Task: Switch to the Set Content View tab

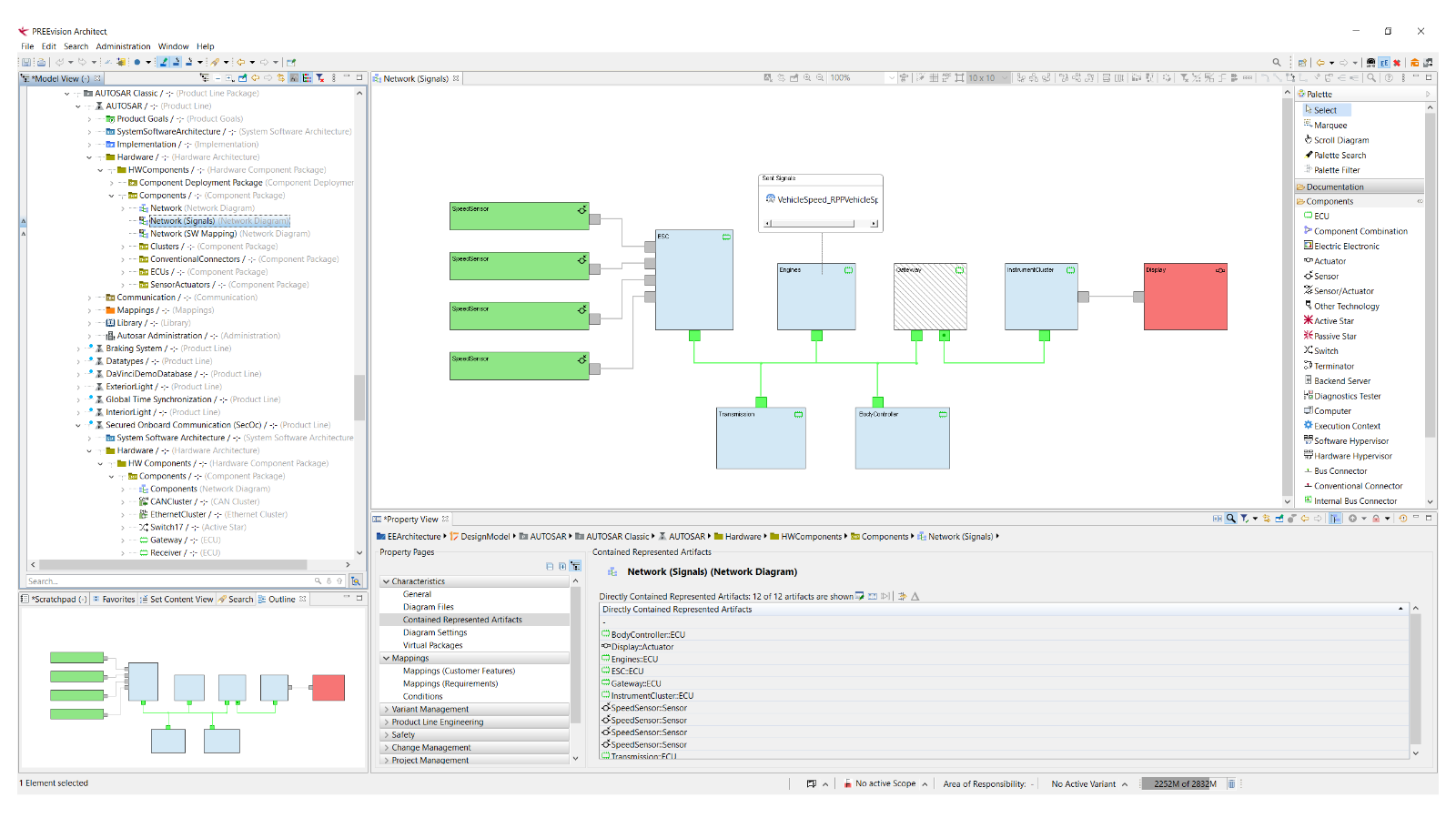Action: 177,600
